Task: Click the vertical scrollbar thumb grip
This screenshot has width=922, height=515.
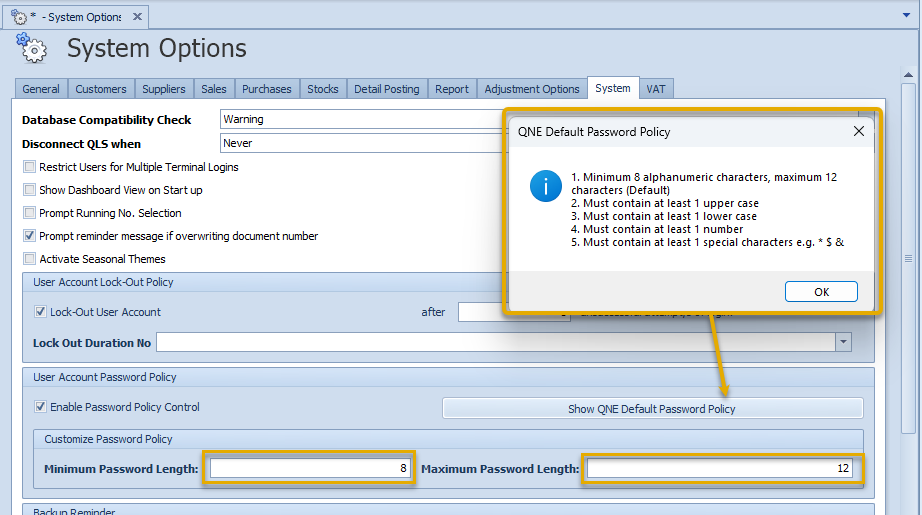Action: pyautogui.click(x=908, y=259)
